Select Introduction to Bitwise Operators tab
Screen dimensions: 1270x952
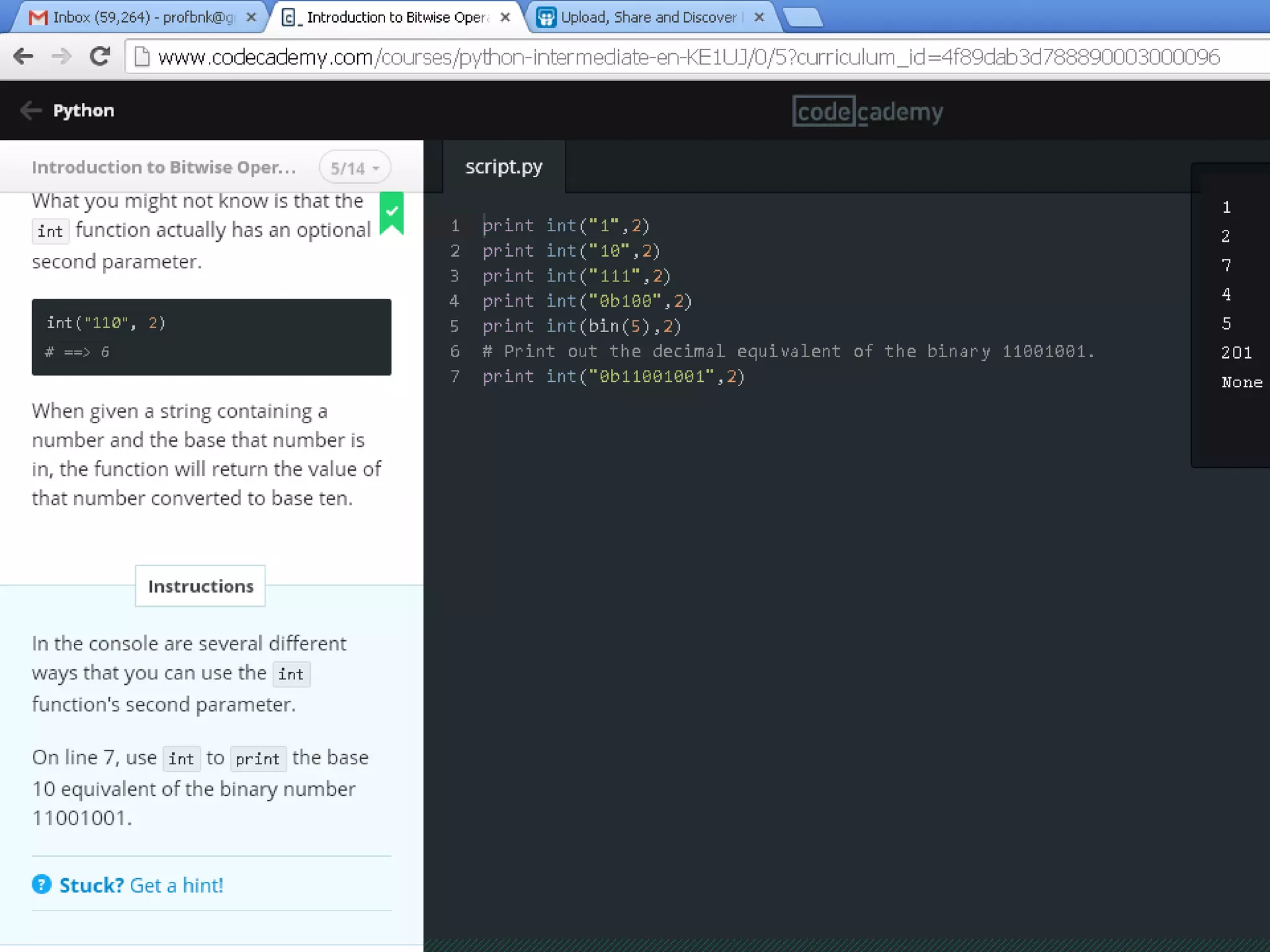(x=397, y=17)
